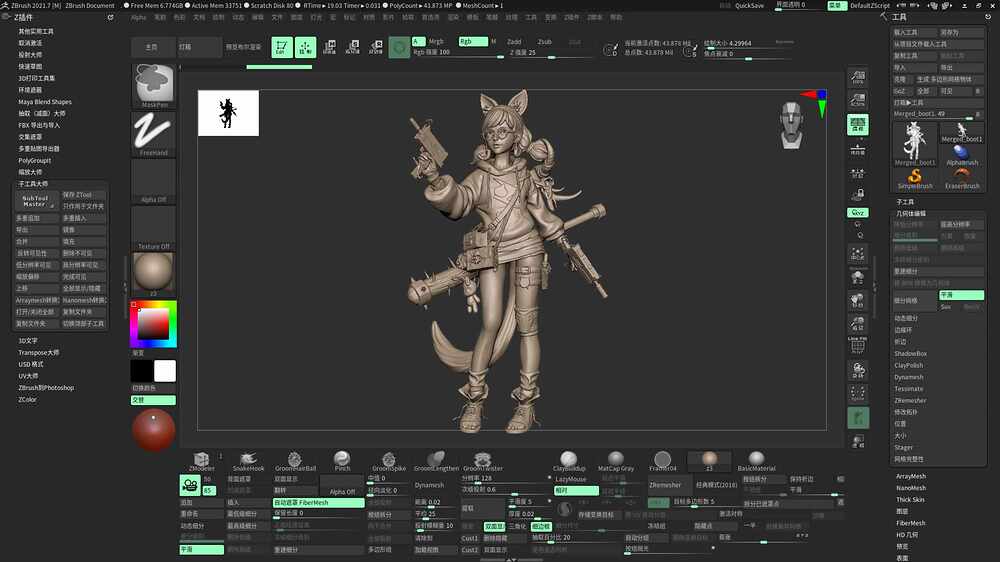Viewport: 1000px width, 562px height.
Task: Expand the FBX 导出与导入 section
Action: coord(39,125)
